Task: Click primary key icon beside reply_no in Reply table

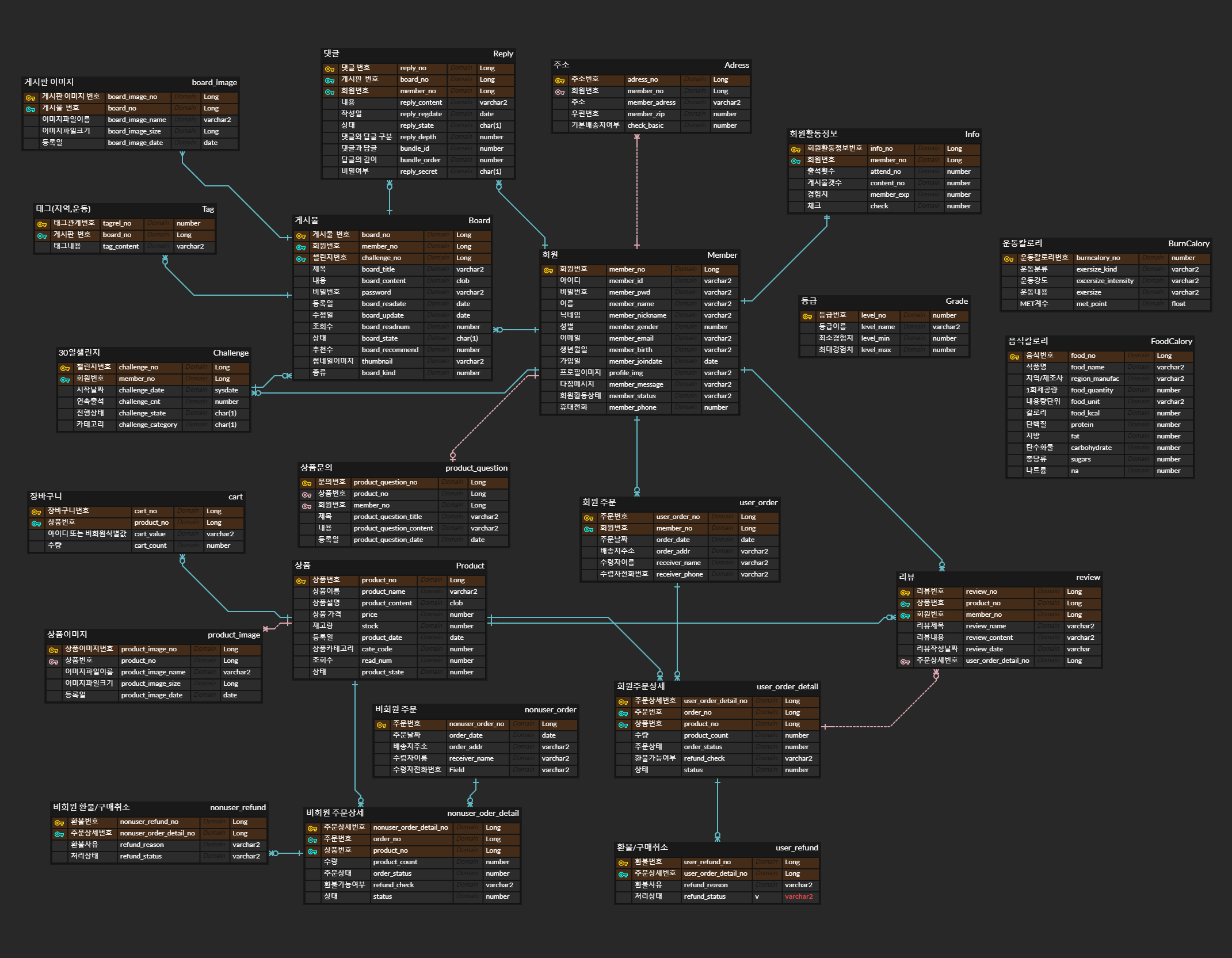Action: 330,68
